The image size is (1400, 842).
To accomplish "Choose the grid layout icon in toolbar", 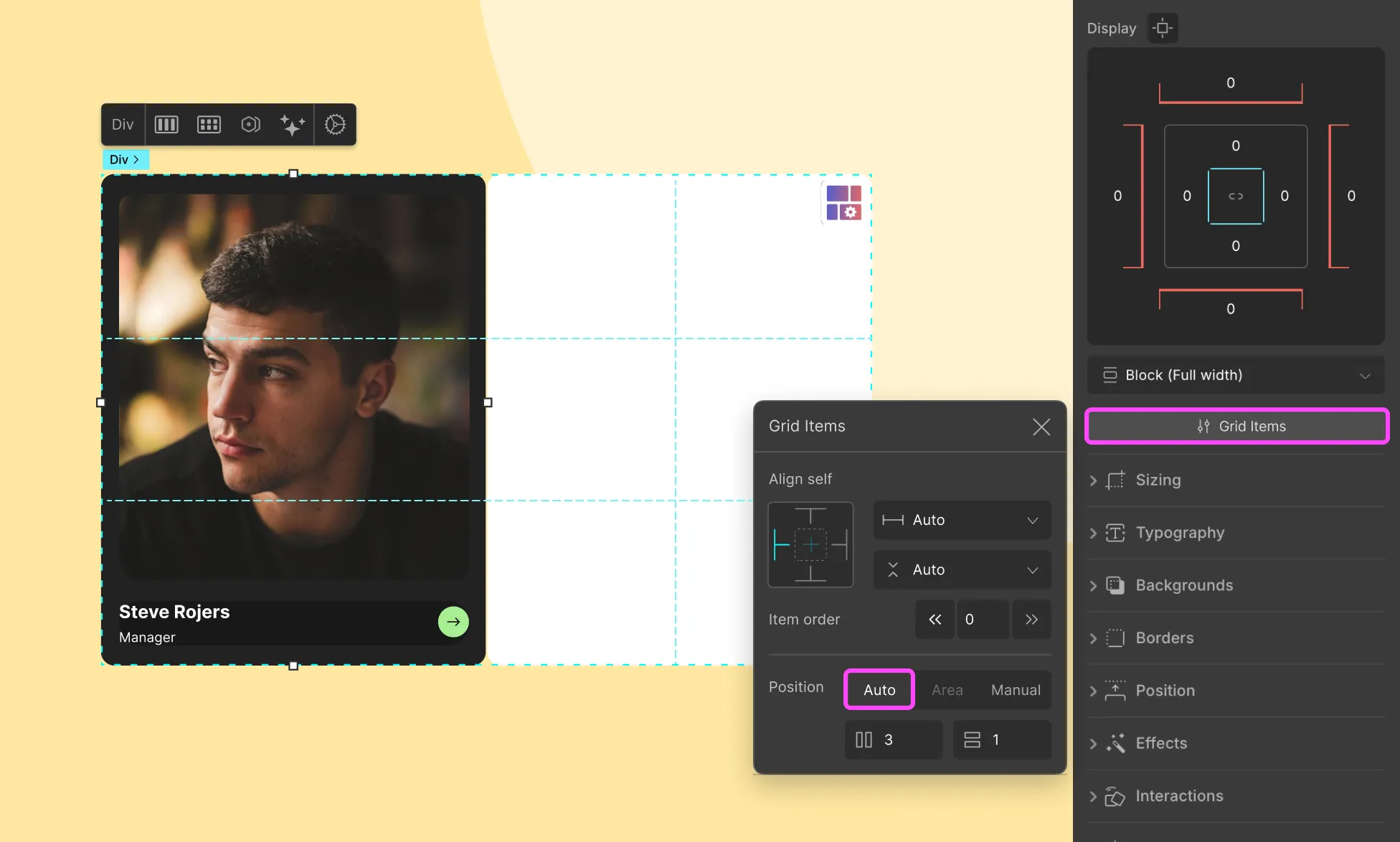I will [209, 124].
